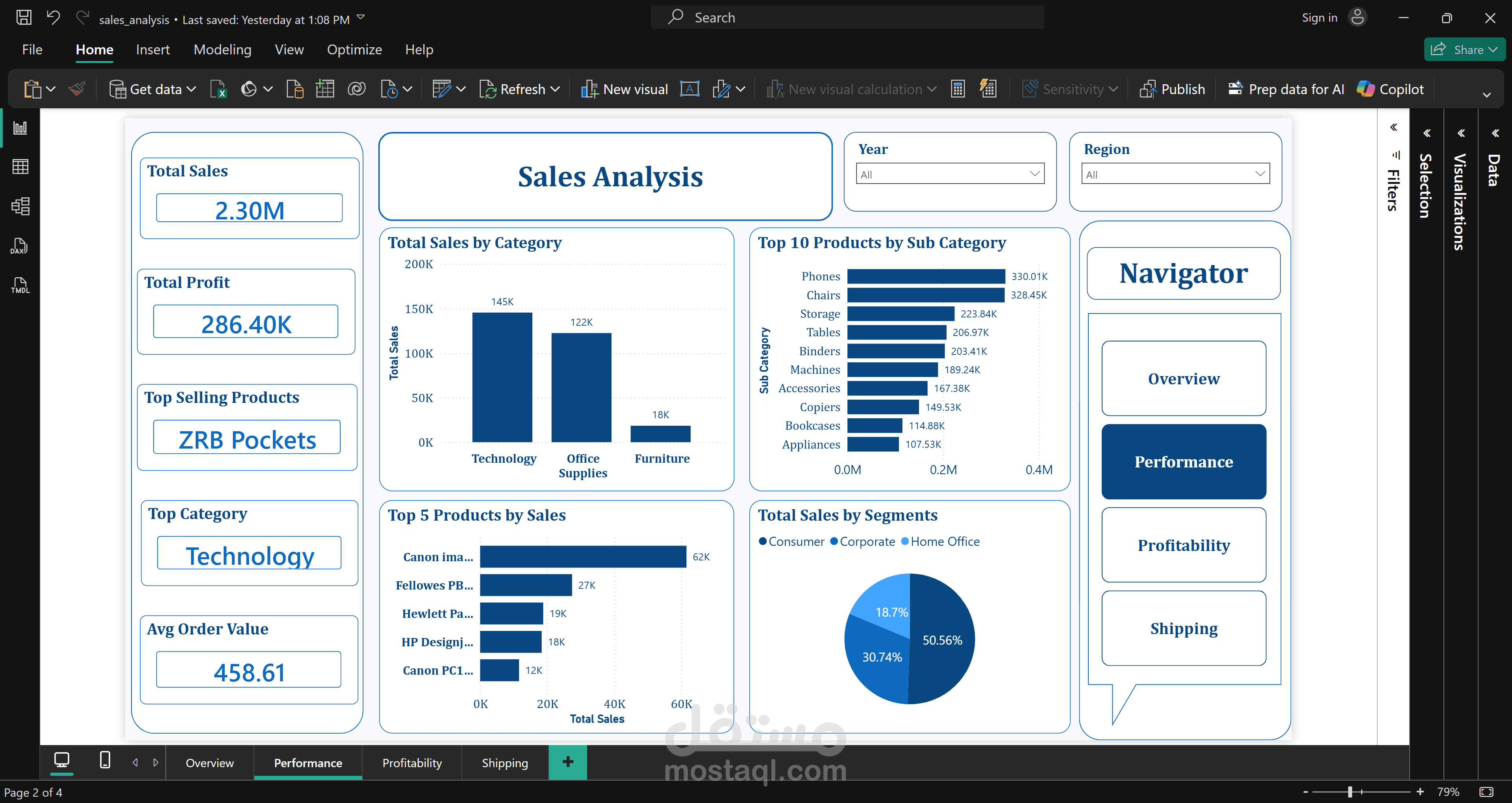Open DAX query view icon
This screenshot has height=803, width=1512.
click(x=20, y=246)
